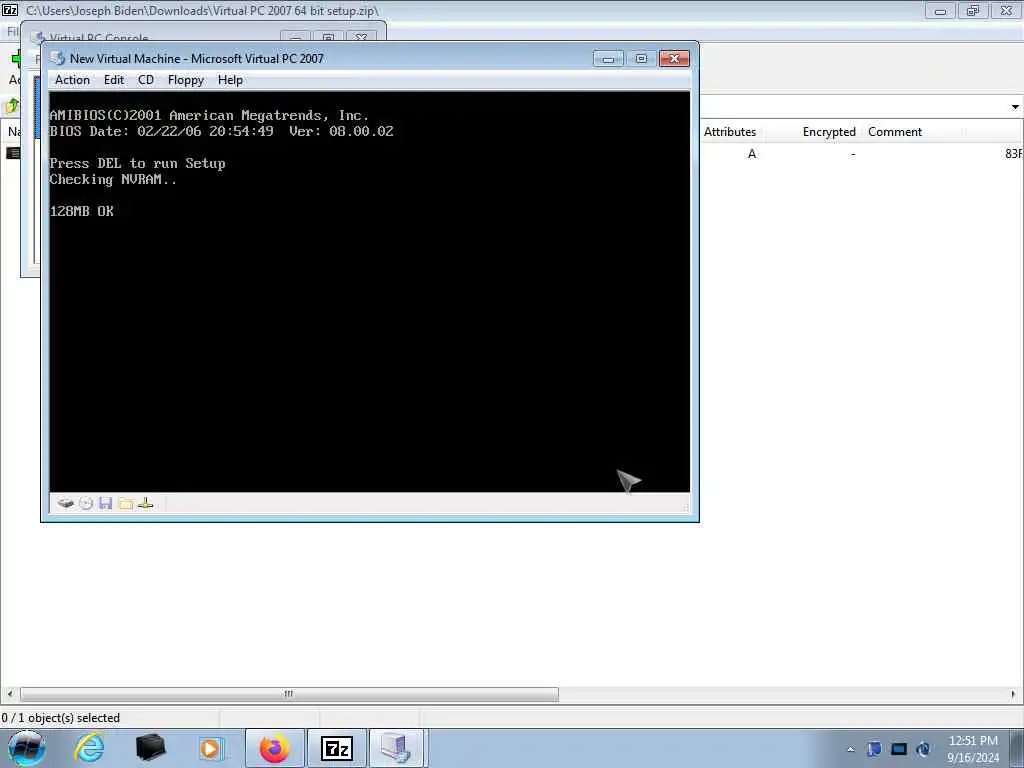
Task: Click the 7-Zip Up folder icon
Action: pyautogui.click(x=12, y=106)
